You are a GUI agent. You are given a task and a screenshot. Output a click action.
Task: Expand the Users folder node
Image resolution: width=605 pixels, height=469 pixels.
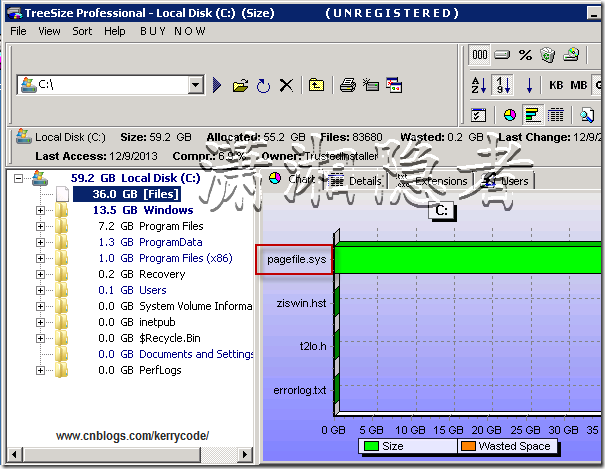pyautogui.click(x=40, y=290)
